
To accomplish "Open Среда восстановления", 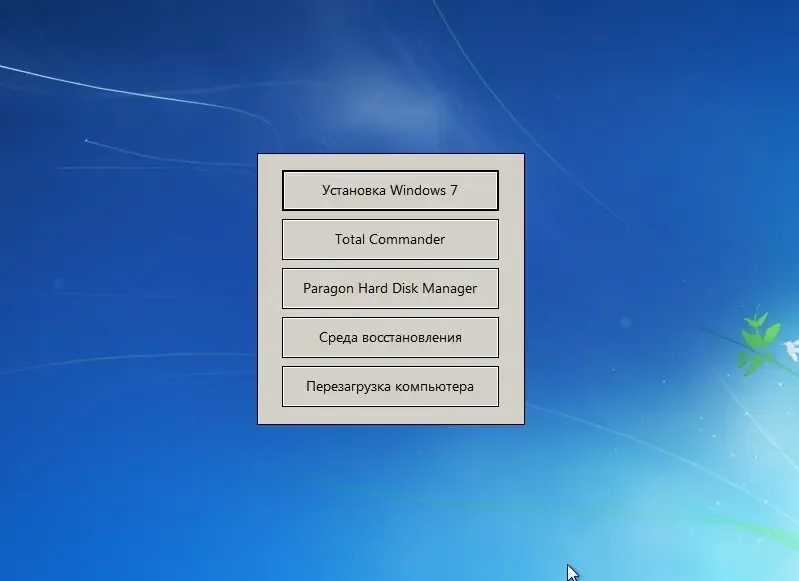I will 390,337.
